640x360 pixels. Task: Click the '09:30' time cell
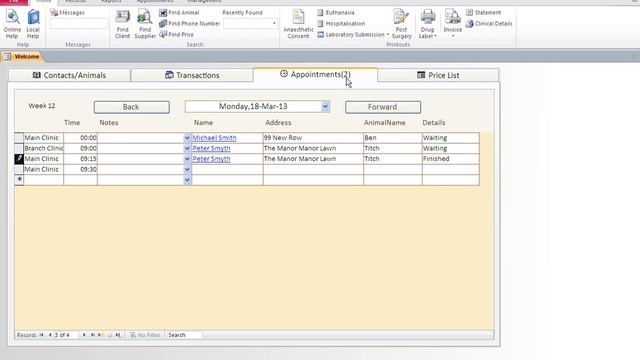(x=80, y=169)
